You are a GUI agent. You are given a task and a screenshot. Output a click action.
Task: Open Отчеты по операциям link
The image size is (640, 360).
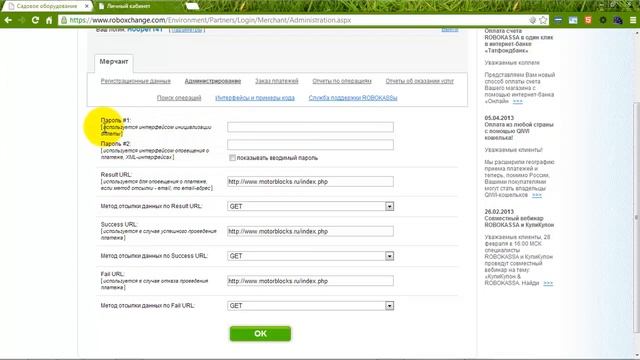(x=342, y=81)
